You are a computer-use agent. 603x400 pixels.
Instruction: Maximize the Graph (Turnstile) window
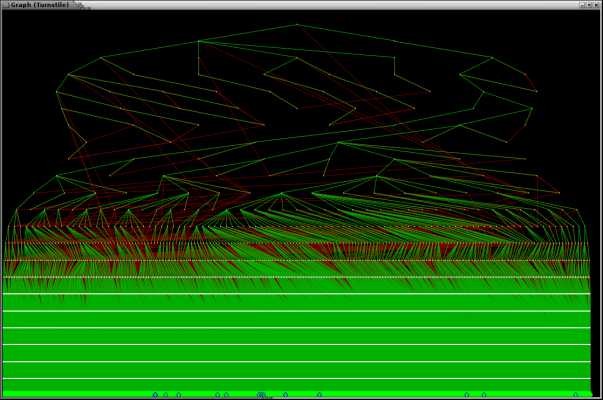coord(589,5)
